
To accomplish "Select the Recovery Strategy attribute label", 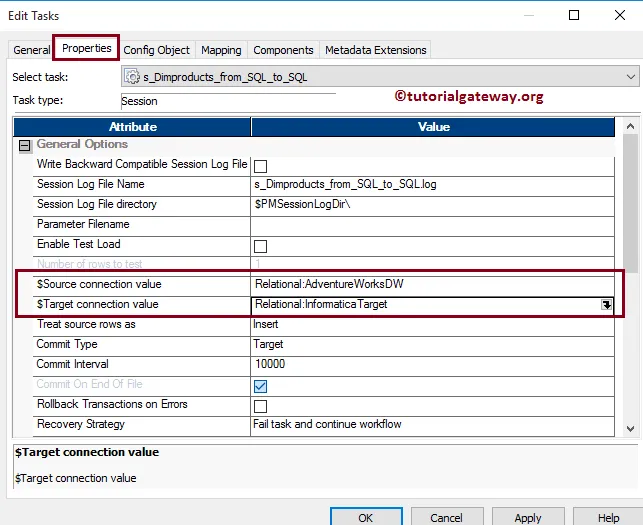I will 81,425.
